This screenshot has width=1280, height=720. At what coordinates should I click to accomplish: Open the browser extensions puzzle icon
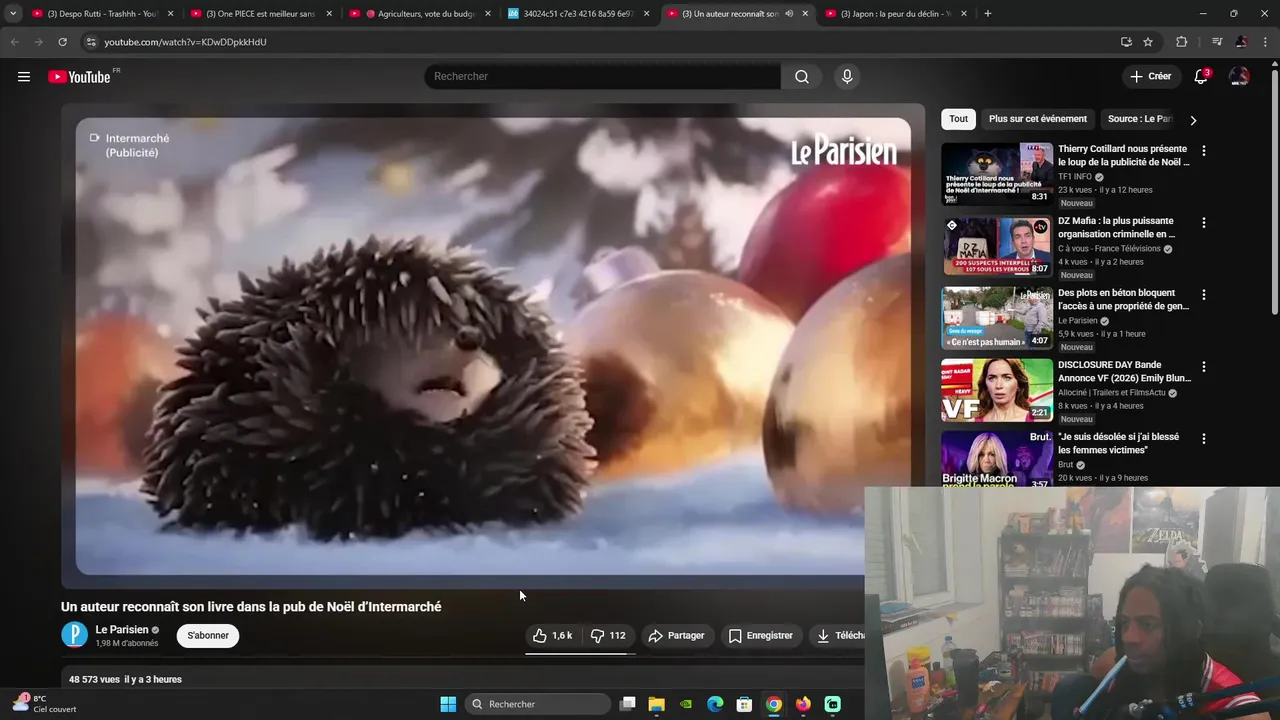(x=1182, y=42)
